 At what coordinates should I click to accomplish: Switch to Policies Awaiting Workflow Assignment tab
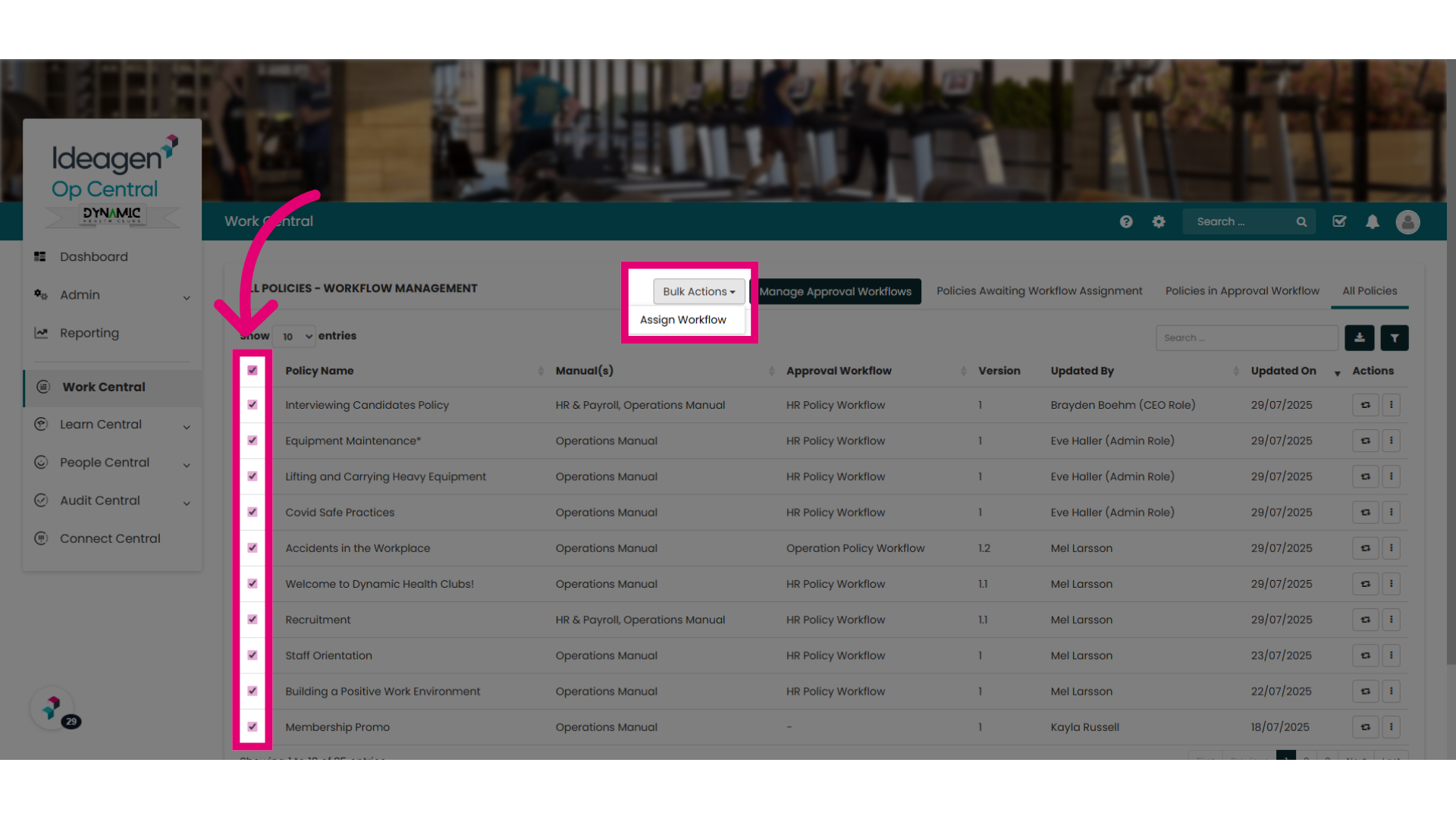click(x=1039, y=291)
